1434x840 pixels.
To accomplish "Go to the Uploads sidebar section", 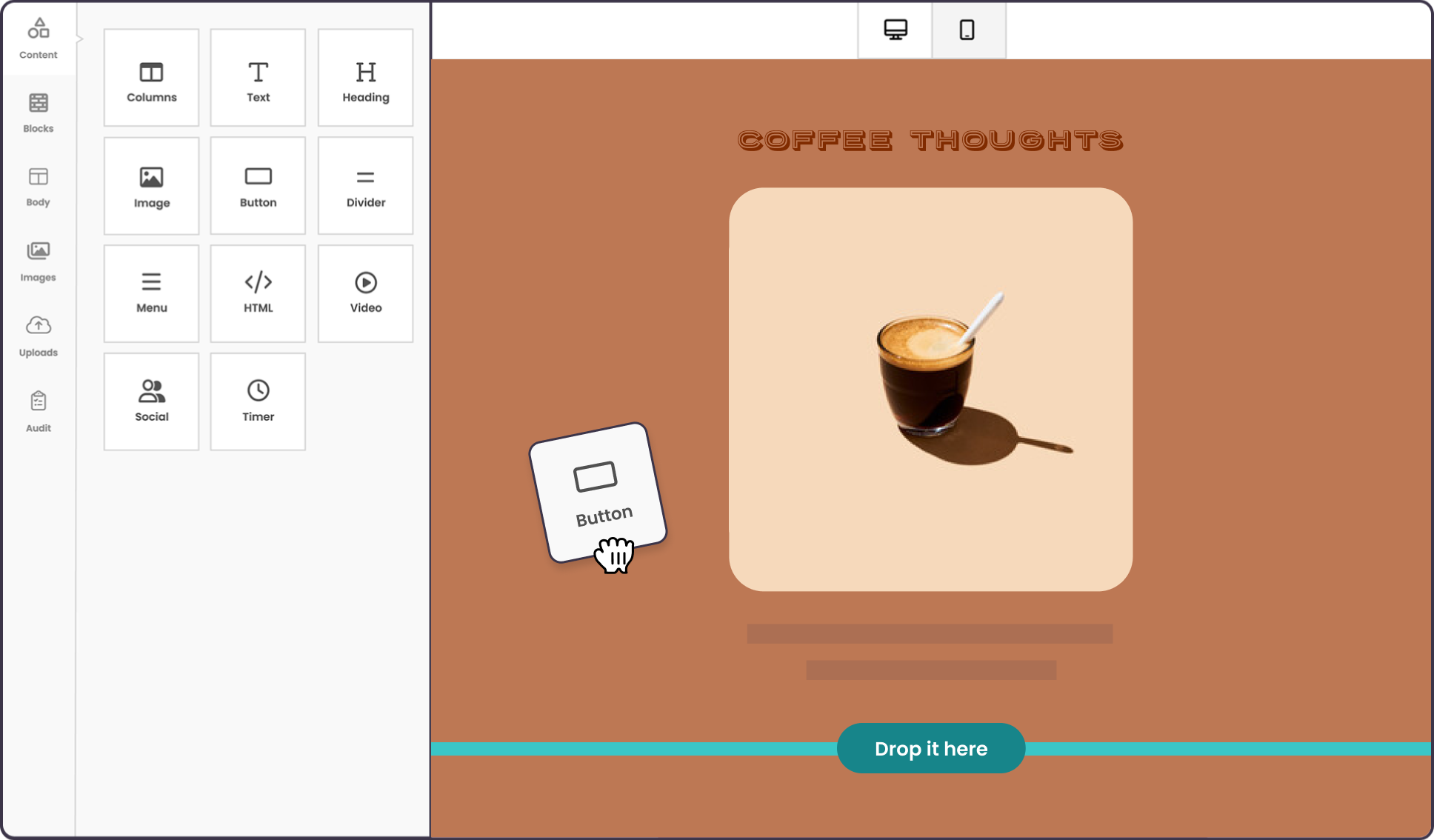I will point(39,336).
